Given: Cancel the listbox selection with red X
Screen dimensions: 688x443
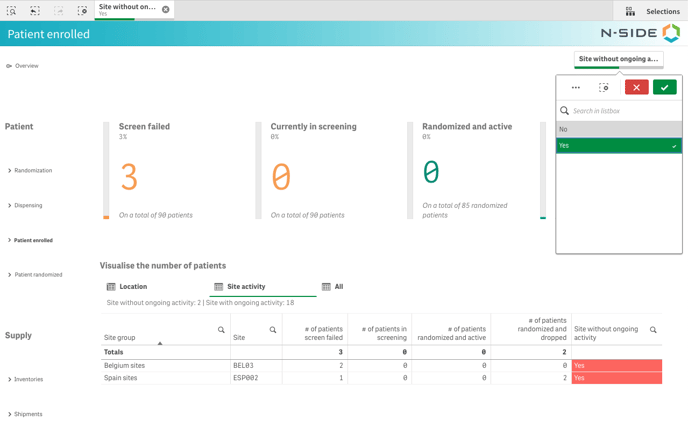Looking at the screenshot, I should (636, 88).
